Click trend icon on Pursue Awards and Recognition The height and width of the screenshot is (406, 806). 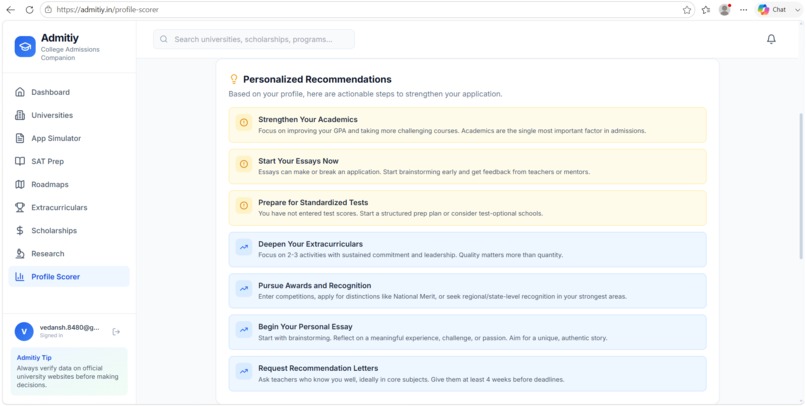click(x=244, y=288)
